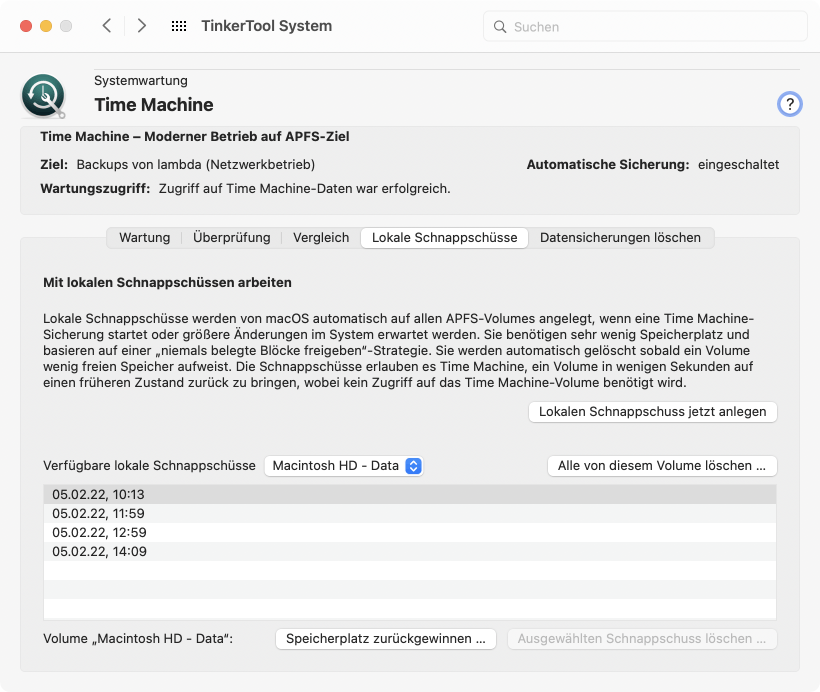Open the Datensicherungen löschen tab
The height and width of the screenshot is (692, 820).
[620, 237]
